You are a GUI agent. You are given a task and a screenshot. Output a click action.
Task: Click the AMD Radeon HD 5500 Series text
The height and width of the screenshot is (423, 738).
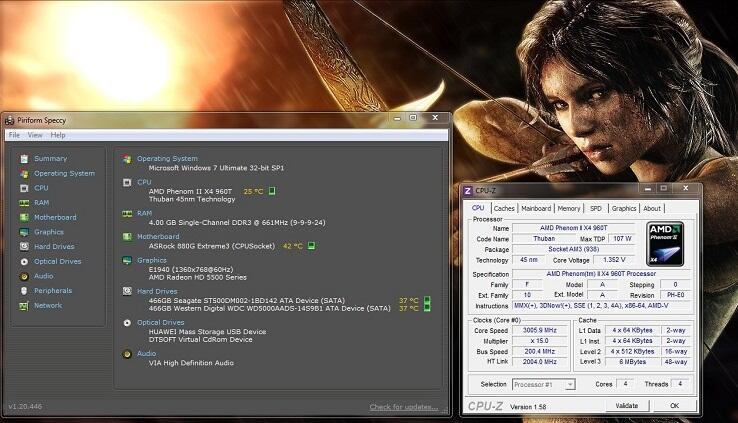198,278
